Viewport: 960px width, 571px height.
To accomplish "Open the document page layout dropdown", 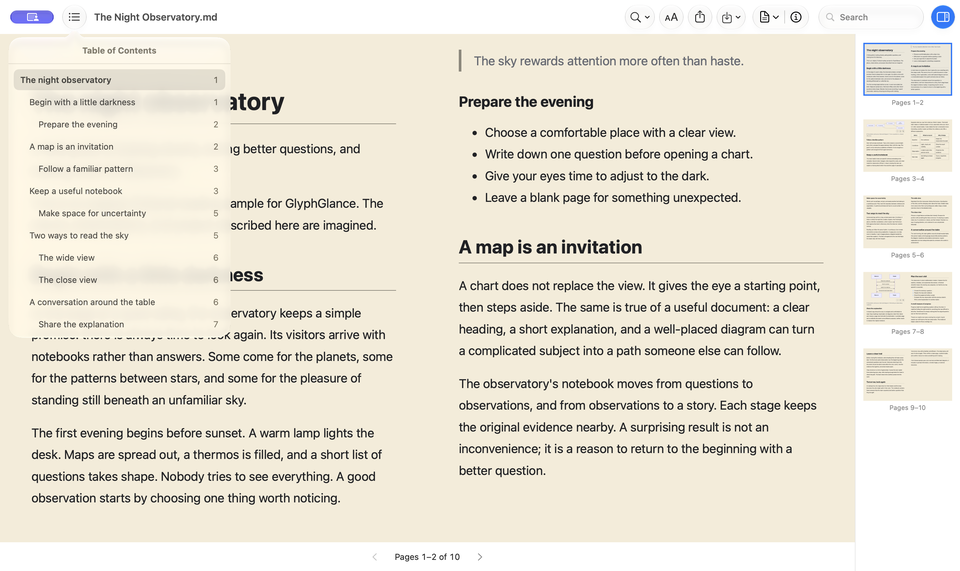I will click(769, 17).
